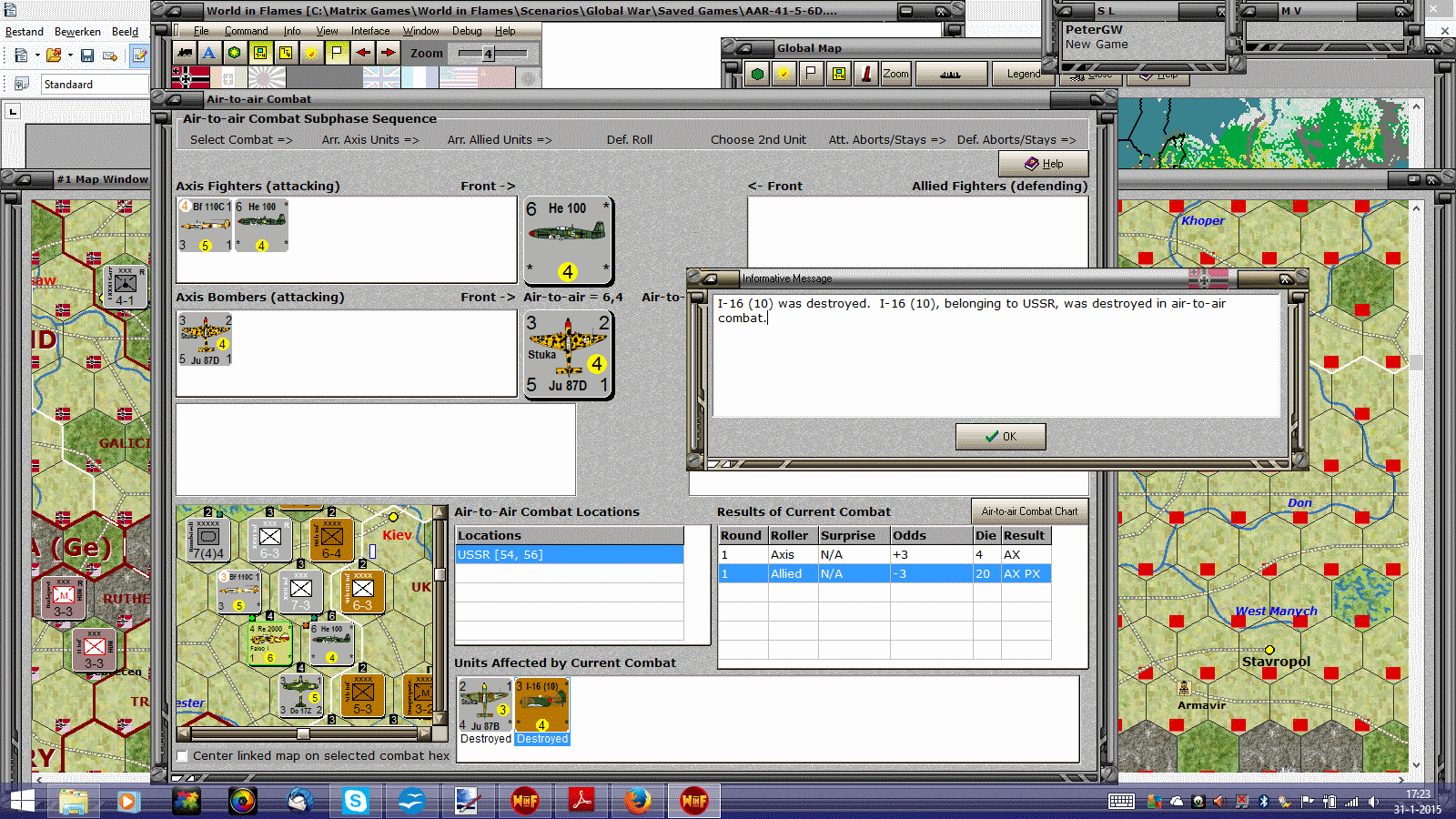
Task: Click the flag icon in Global Map toolbar
Action: click(x=811, y=74)
